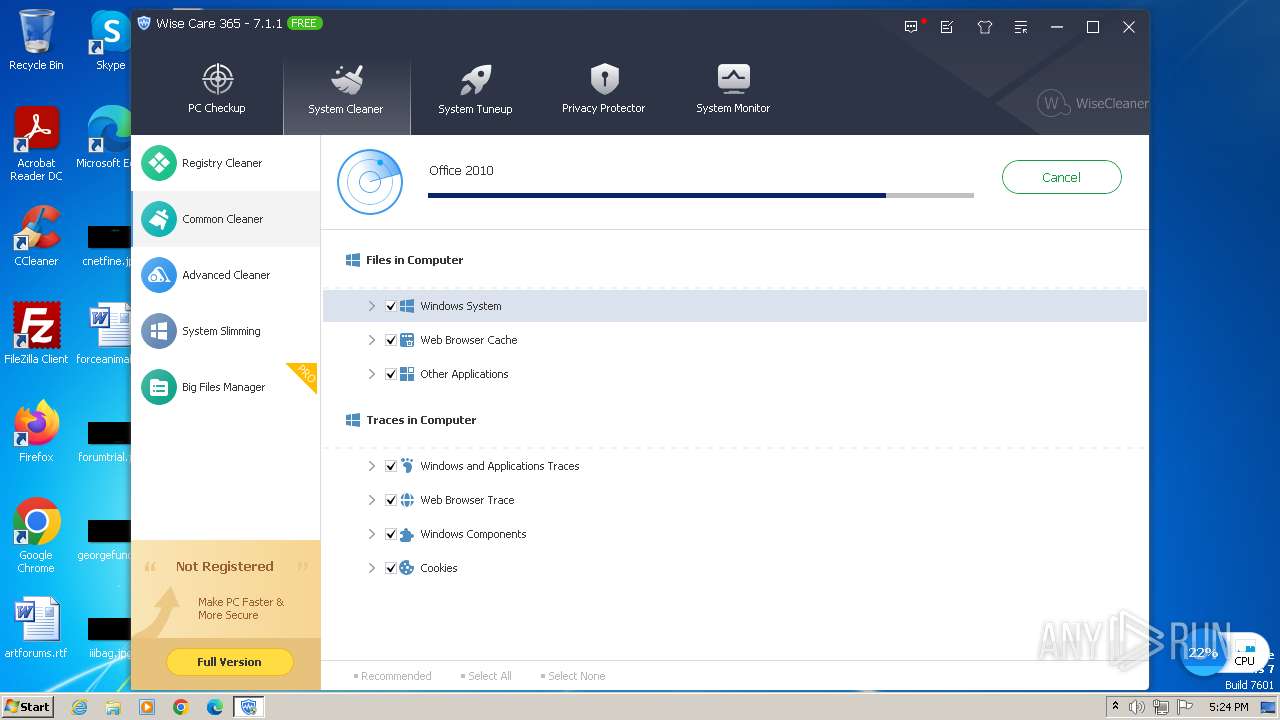
Task: Open the System Monitor tab
Action: [733, 89]
